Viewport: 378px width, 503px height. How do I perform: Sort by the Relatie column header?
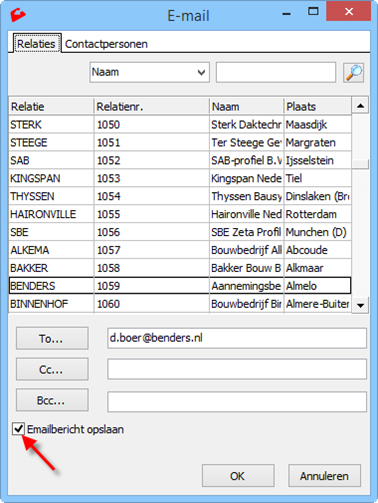pyautogui.click(x=51, y=107)
